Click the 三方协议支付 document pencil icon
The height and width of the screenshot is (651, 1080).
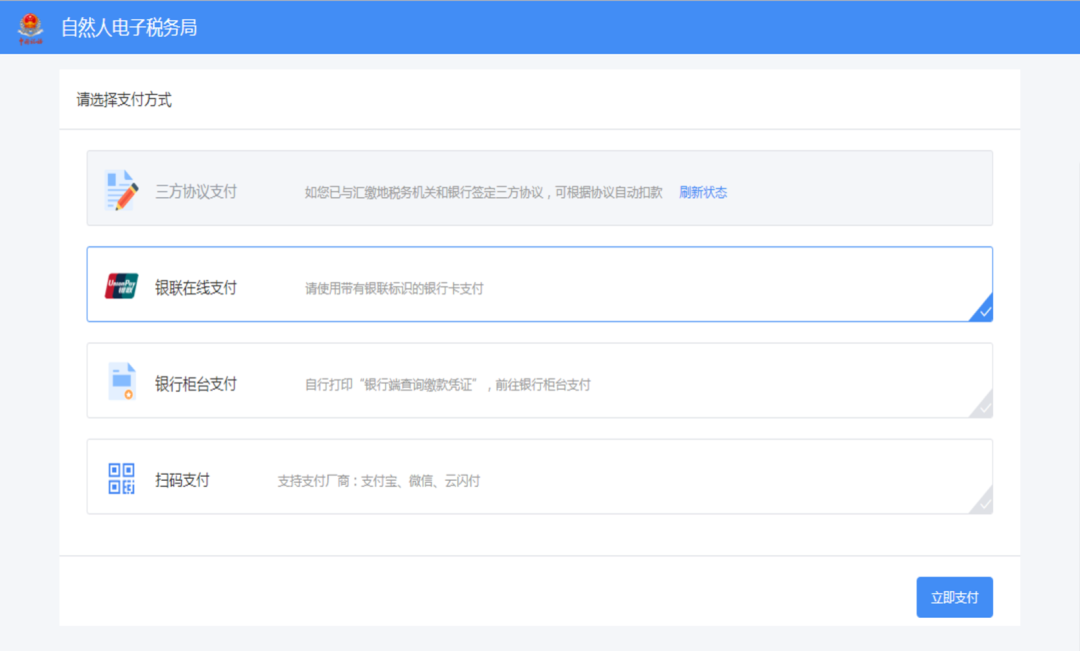[x=121, y=190]
